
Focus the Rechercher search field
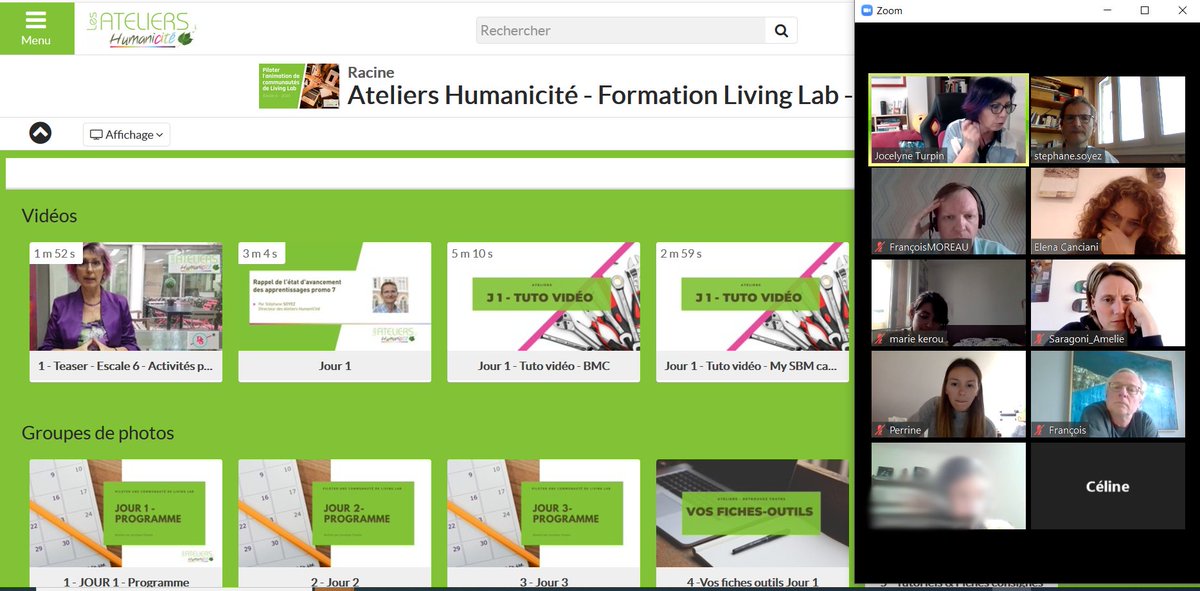[x=621, y=30]
